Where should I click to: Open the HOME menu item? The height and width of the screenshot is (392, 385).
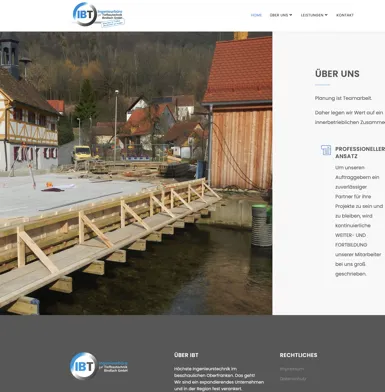[256, 15]
